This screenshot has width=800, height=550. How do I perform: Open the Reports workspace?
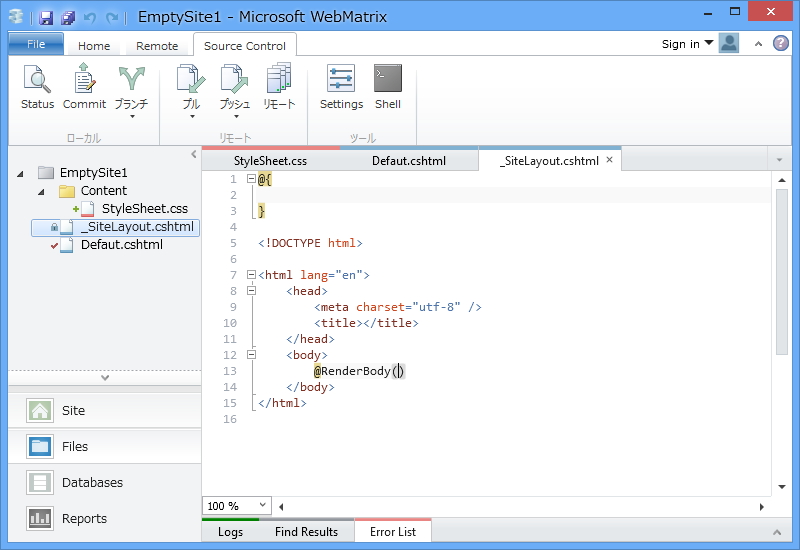(x=105, y=518)
